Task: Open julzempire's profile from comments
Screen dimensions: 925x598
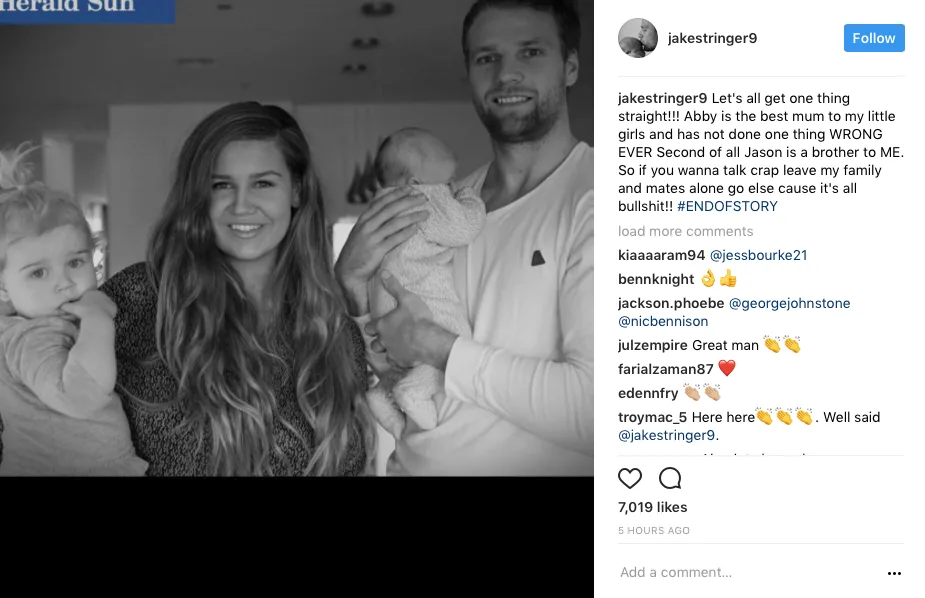Action: [x=652, y=345]
